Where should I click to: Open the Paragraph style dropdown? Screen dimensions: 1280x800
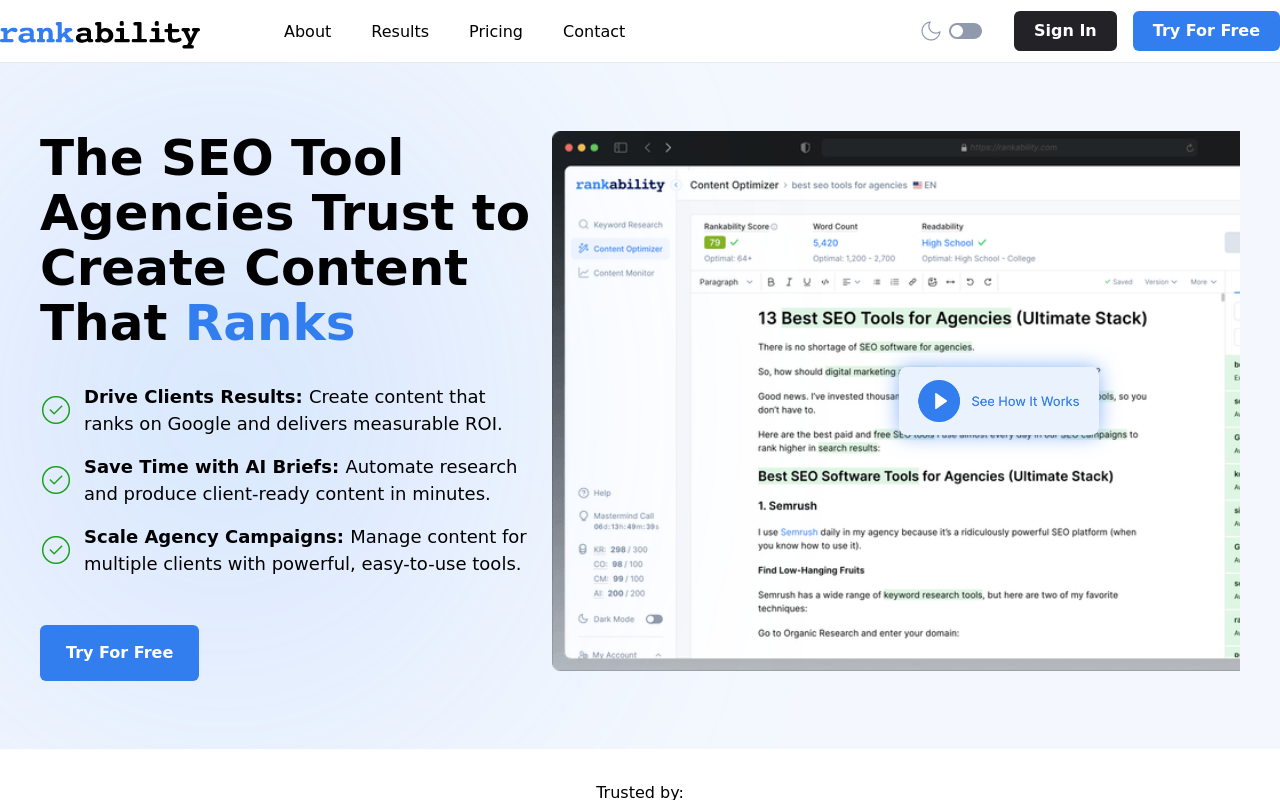tap(725, 282)
